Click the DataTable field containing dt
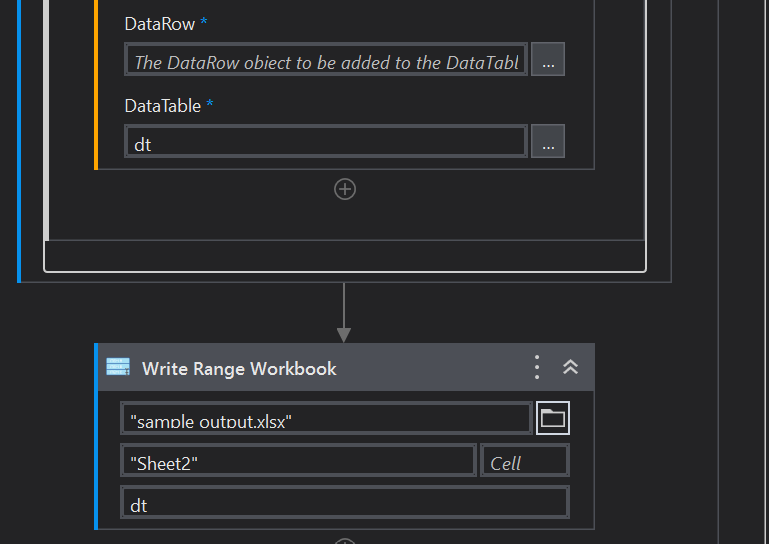The height and width of the screenshot is (544, 769). pos(326,144)
